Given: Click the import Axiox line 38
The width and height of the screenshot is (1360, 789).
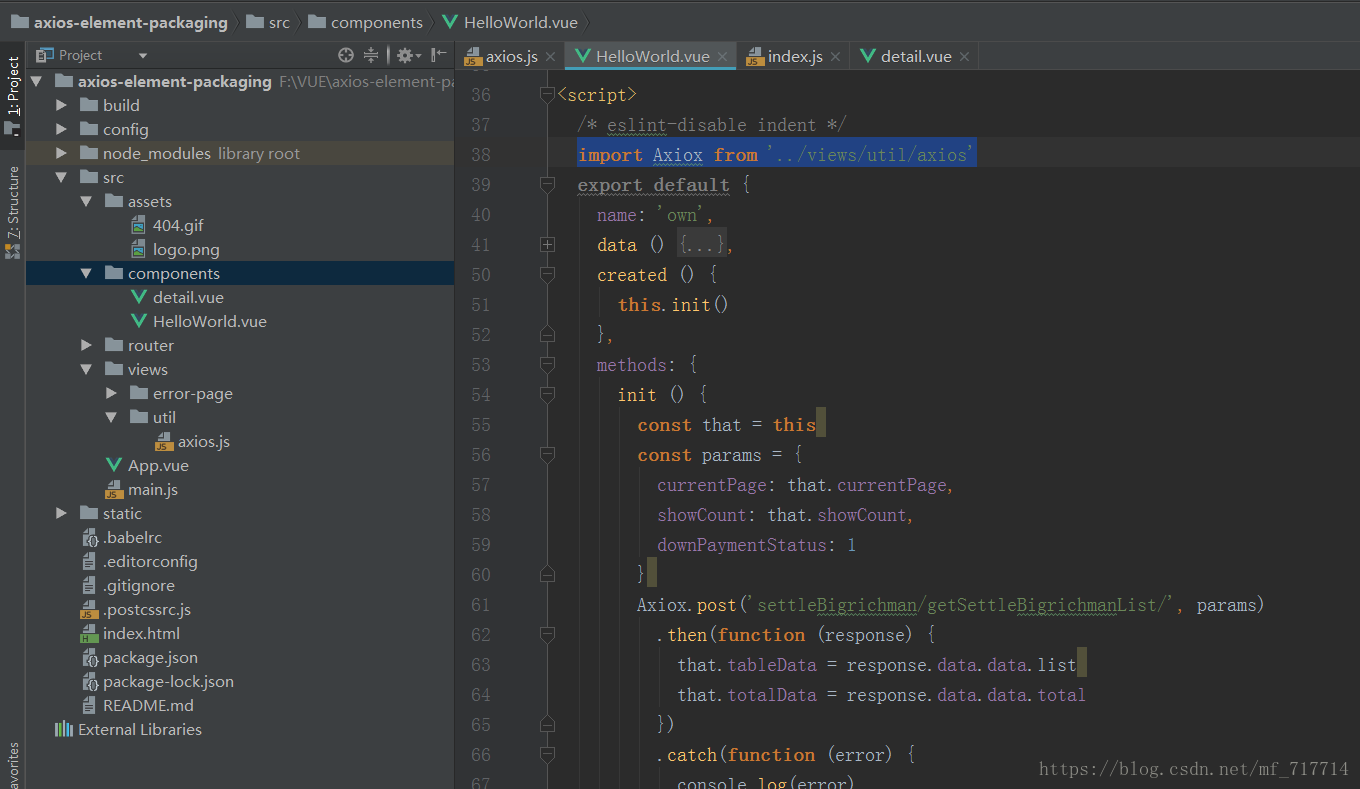Looking at the screenshot, I should (776, 155).
